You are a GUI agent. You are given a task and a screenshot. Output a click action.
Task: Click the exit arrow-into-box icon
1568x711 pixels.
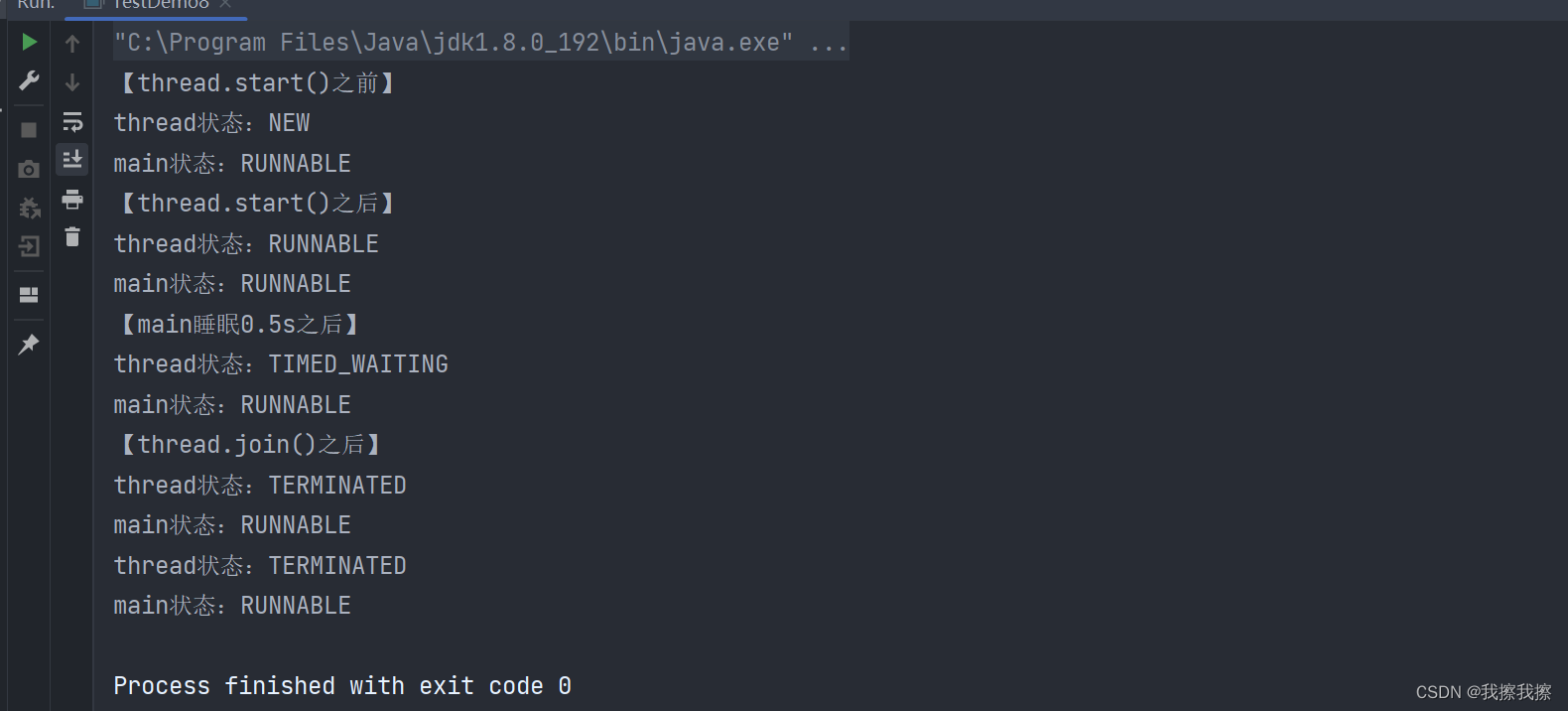(x=29, y=246)
